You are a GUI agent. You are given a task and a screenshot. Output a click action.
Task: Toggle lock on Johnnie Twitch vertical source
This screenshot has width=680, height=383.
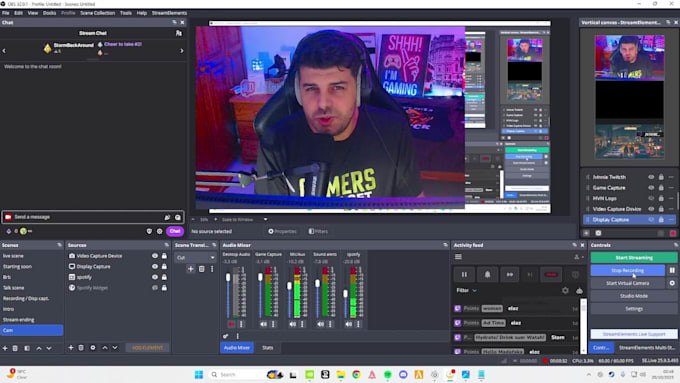[x=661, y=177]
